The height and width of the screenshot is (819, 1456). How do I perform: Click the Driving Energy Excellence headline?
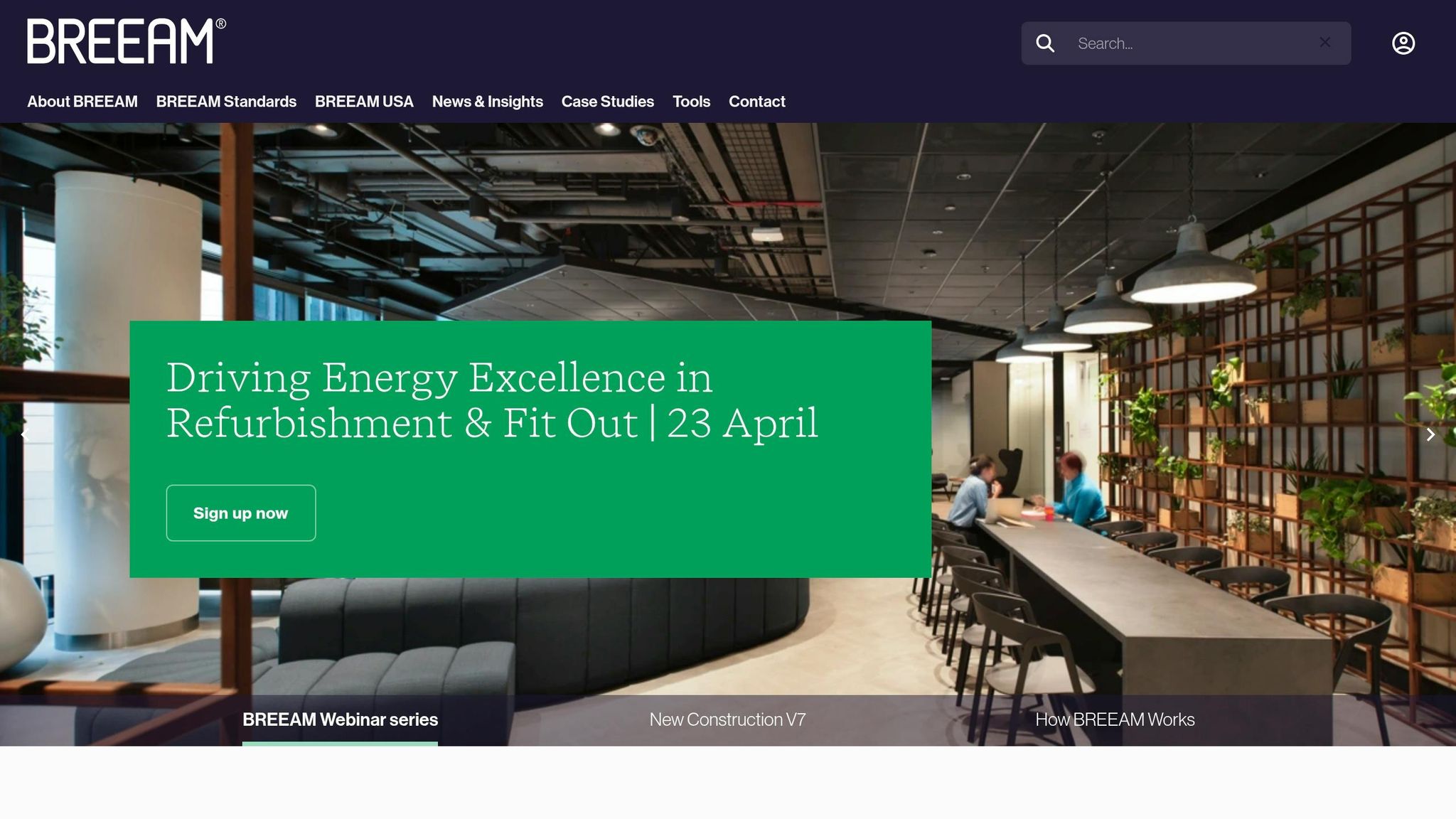492,400
